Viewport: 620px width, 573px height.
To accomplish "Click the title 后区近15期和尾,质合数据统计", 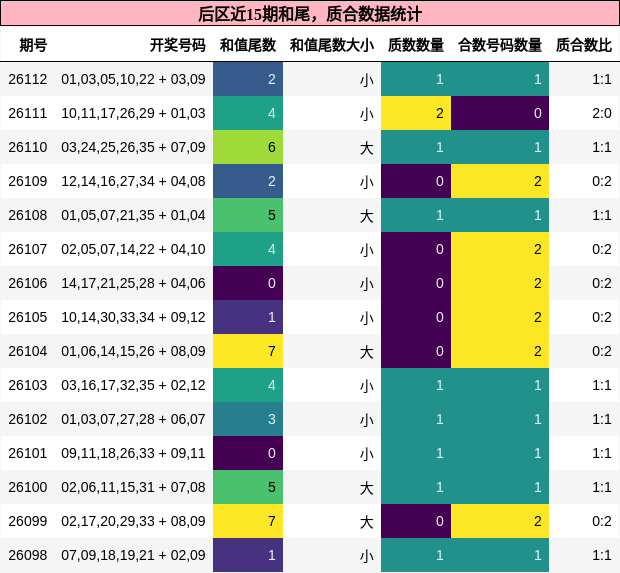I will 310,14.
